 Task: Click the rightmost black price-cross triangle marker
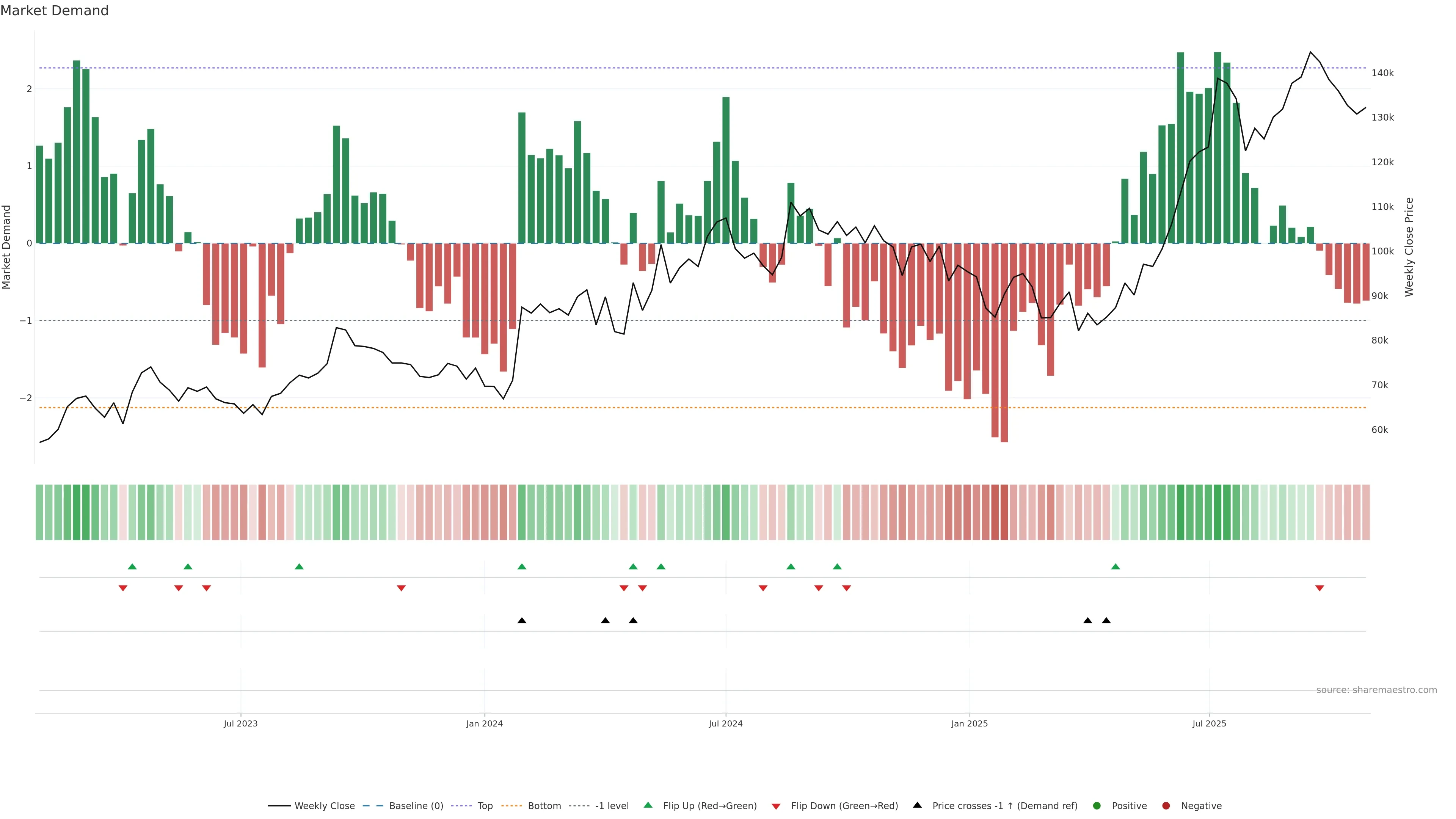1106,621
